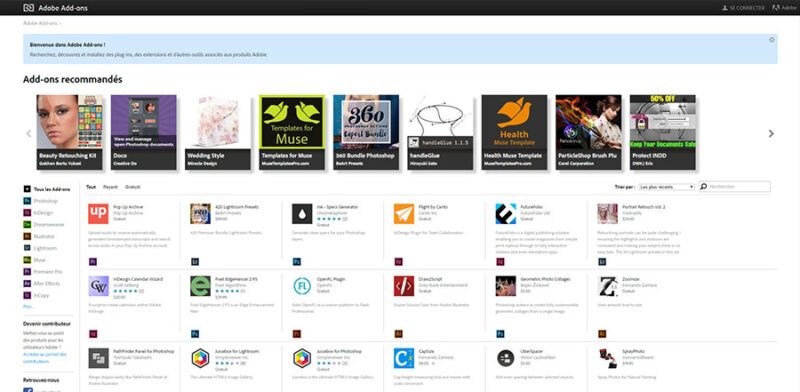Open the Templates for Muse thumbnail

pyautogui.click(x=292, y=132)
